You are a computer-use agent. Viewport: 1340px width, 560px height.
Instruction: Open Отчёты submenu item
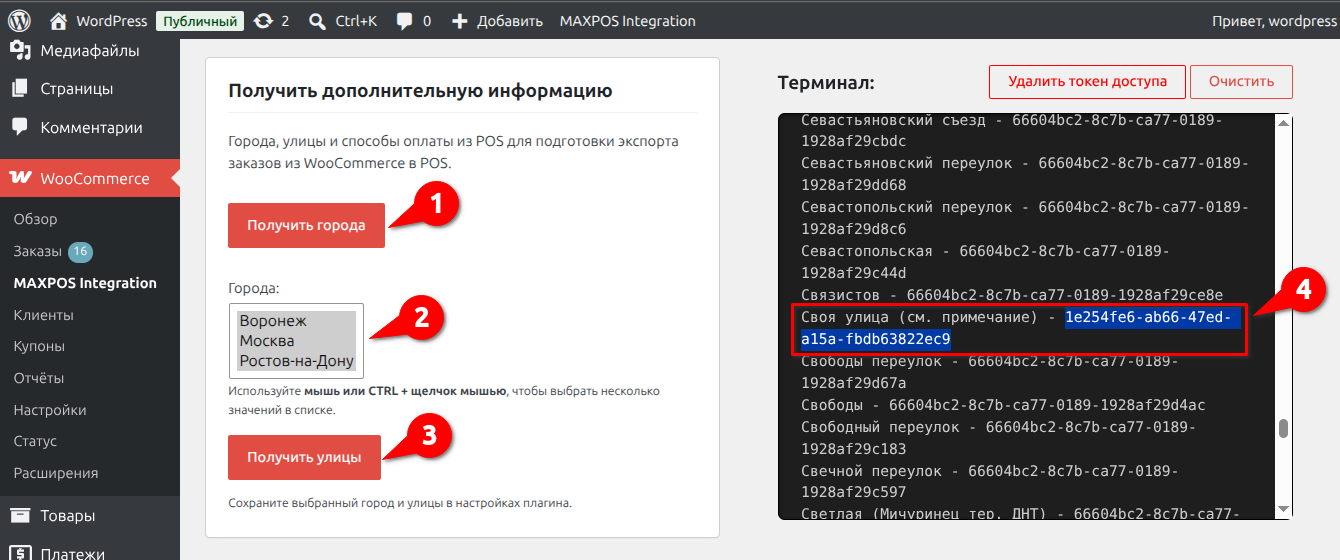38,378
